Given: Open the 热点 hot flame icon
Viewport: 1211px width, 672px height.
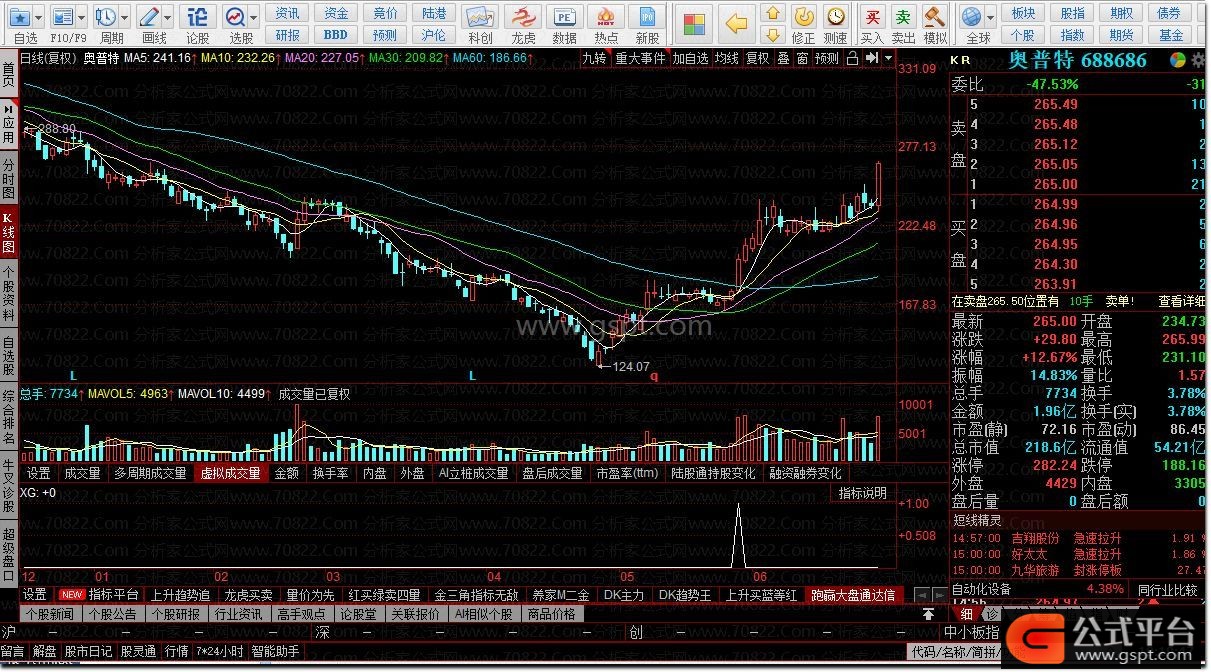Looking at the screenshot, I should tap(606, 17).
